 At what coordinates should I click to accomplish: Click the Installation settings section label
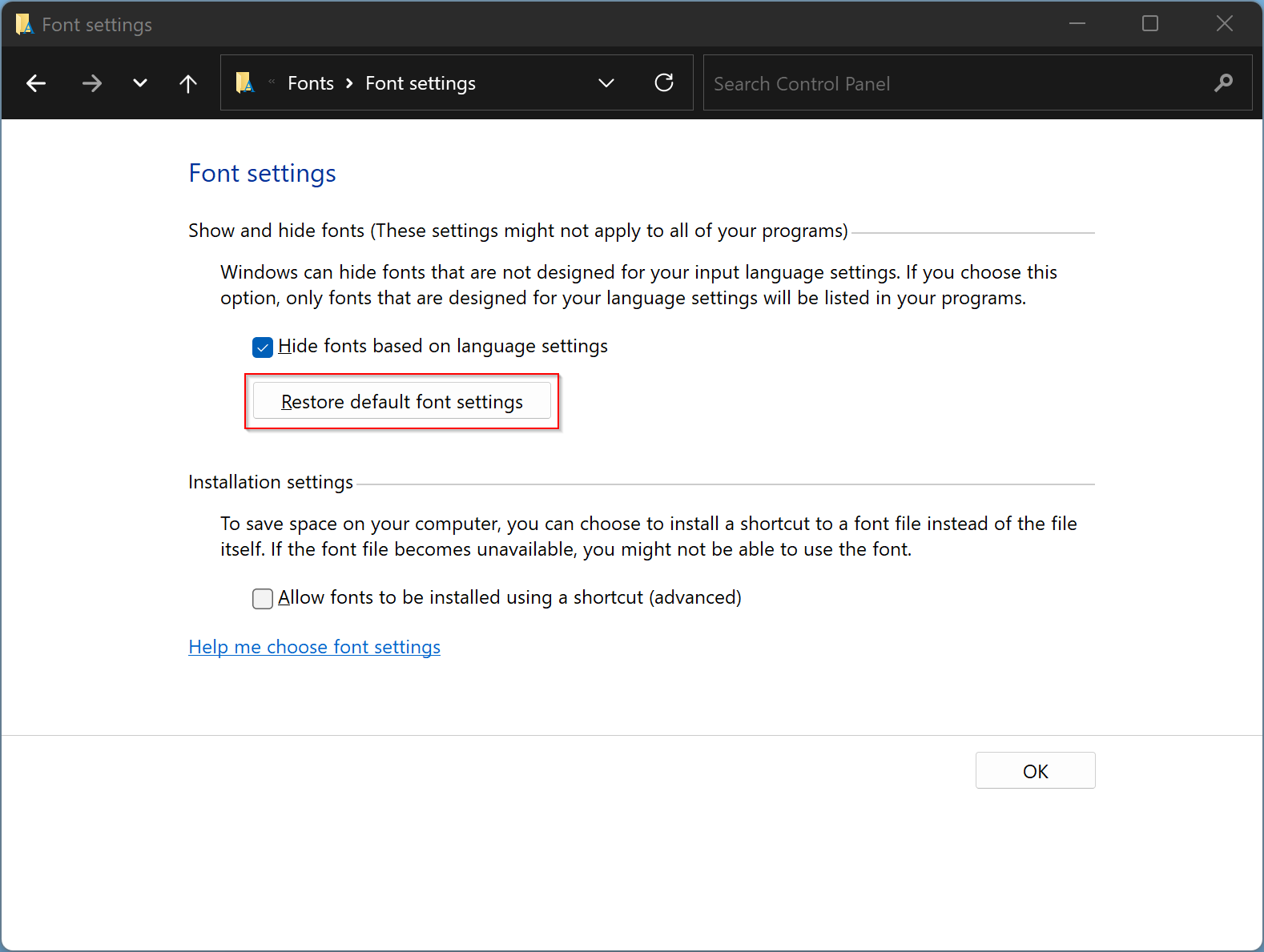click(x=271, y=482)
